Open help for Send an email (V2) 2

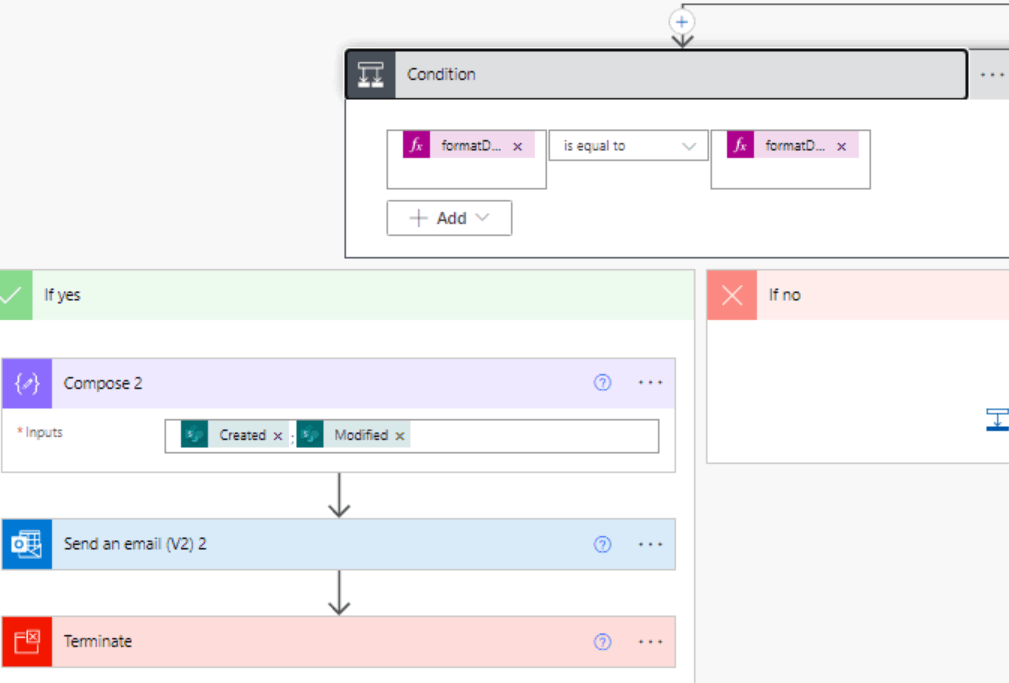pyautogui.click(x=602, y=545)
